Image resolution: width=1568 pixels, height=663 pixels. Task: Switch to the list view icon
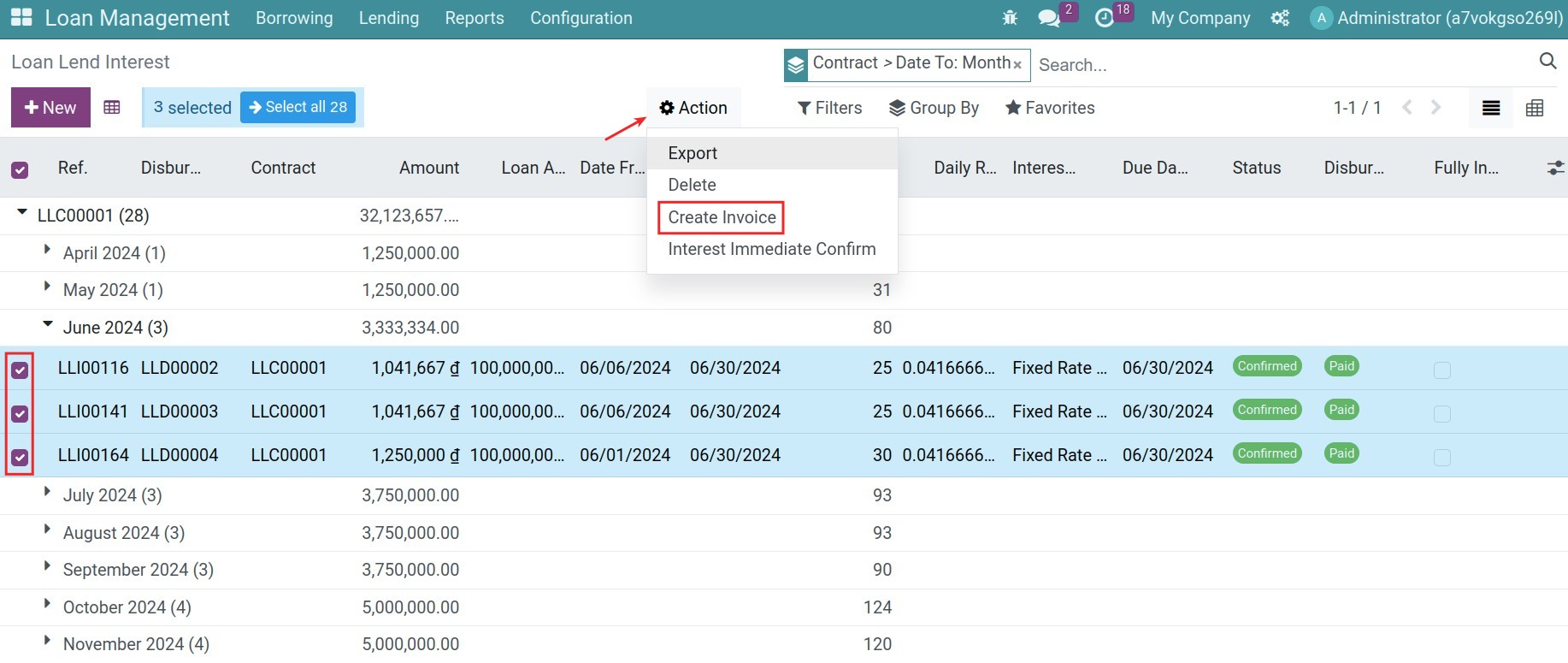1491,108
